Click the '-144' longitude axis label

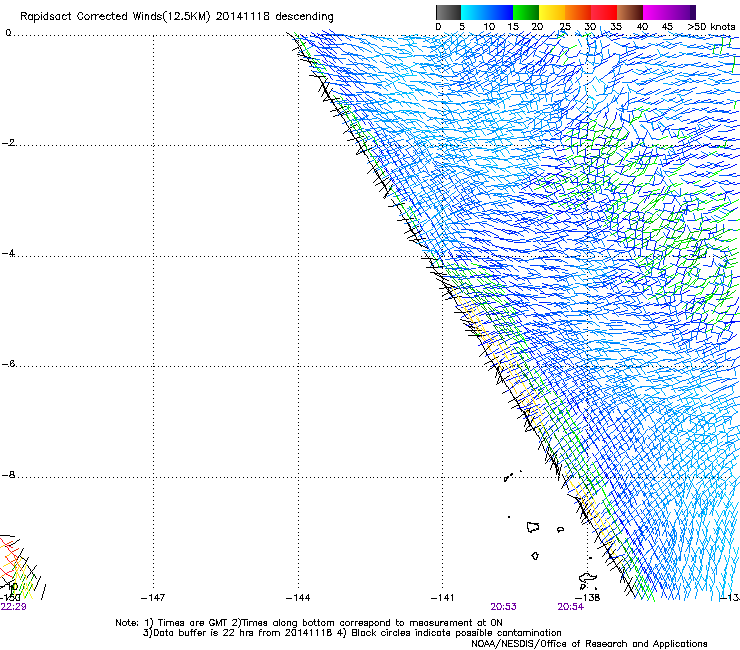298,598
